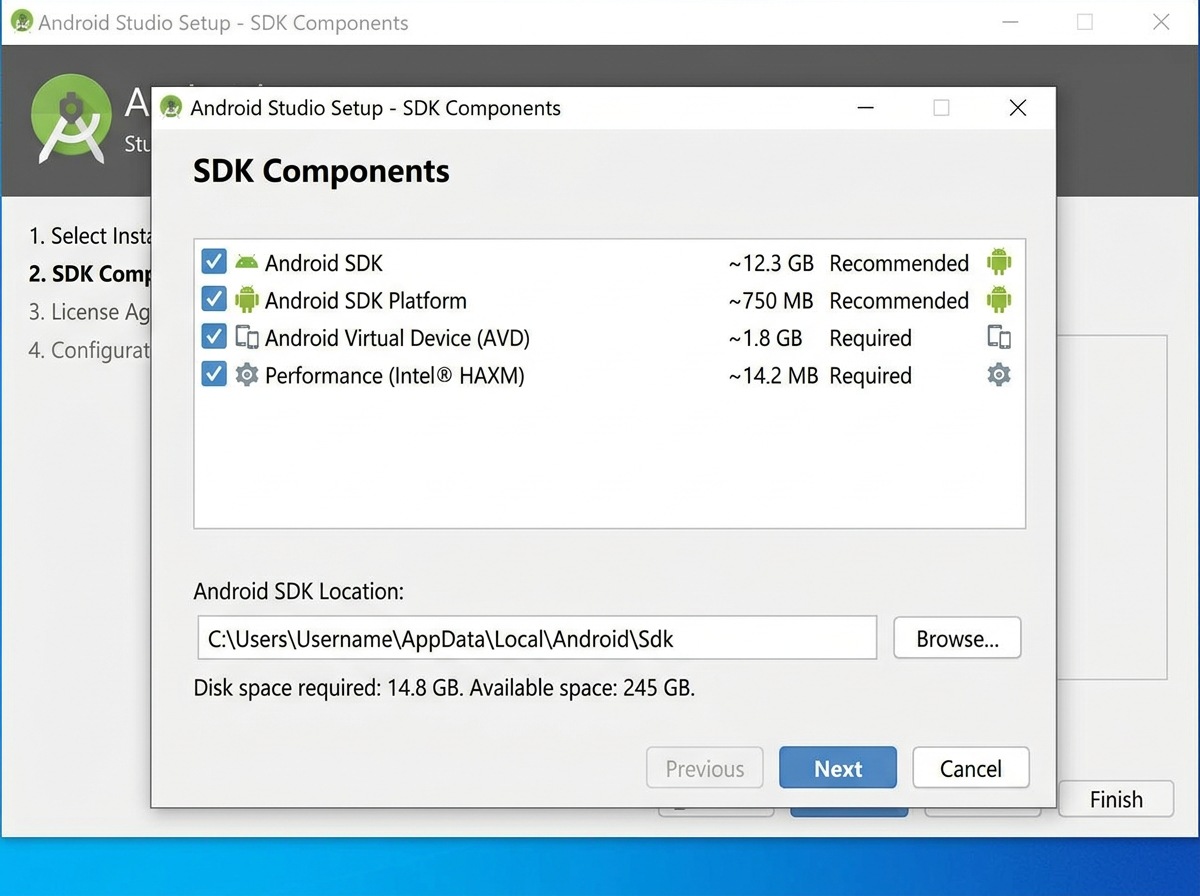Click the Cancel button in the front dialog

971,768
